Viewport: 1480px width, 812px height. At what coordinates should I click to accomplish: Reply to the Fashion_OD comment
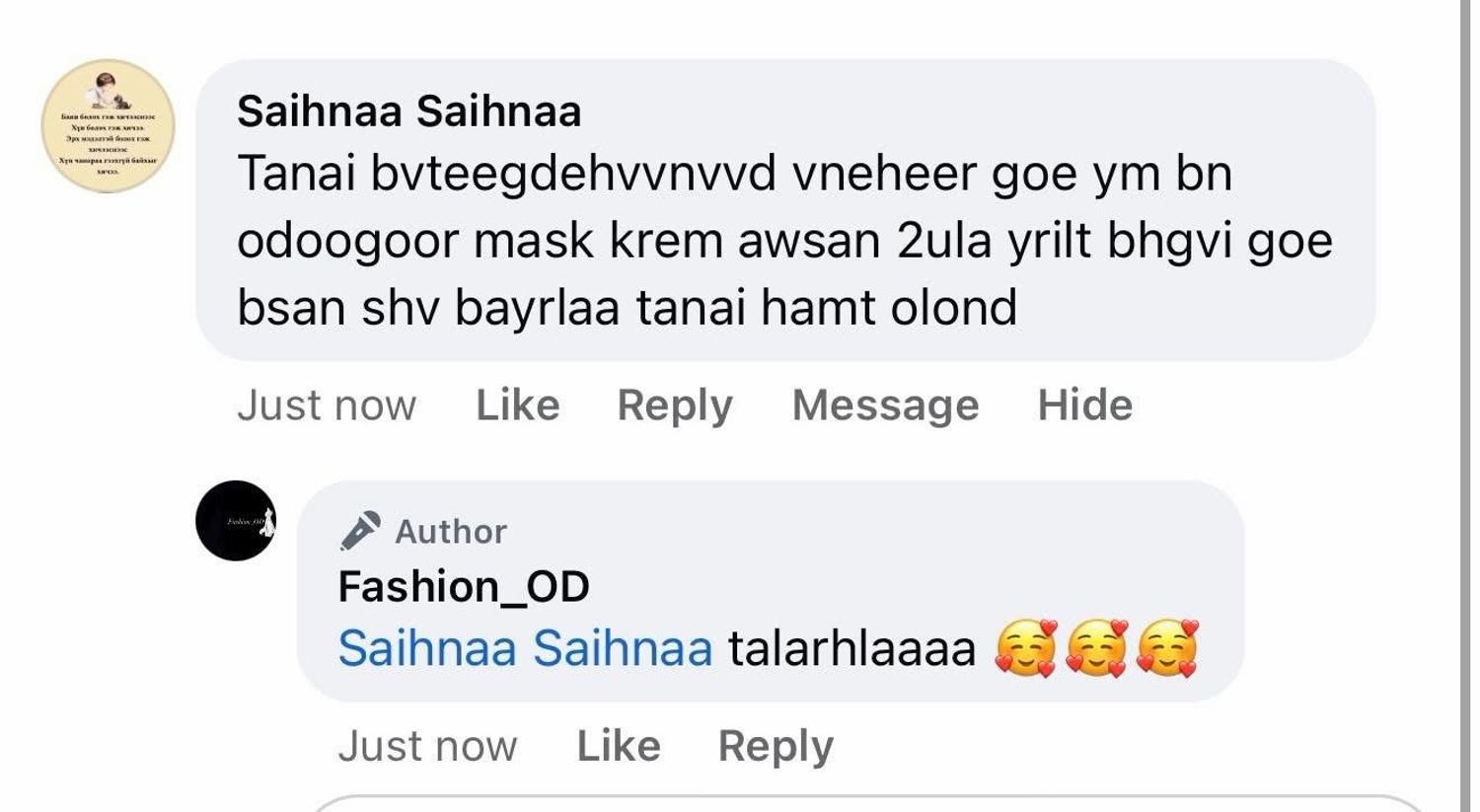(775, 746)
